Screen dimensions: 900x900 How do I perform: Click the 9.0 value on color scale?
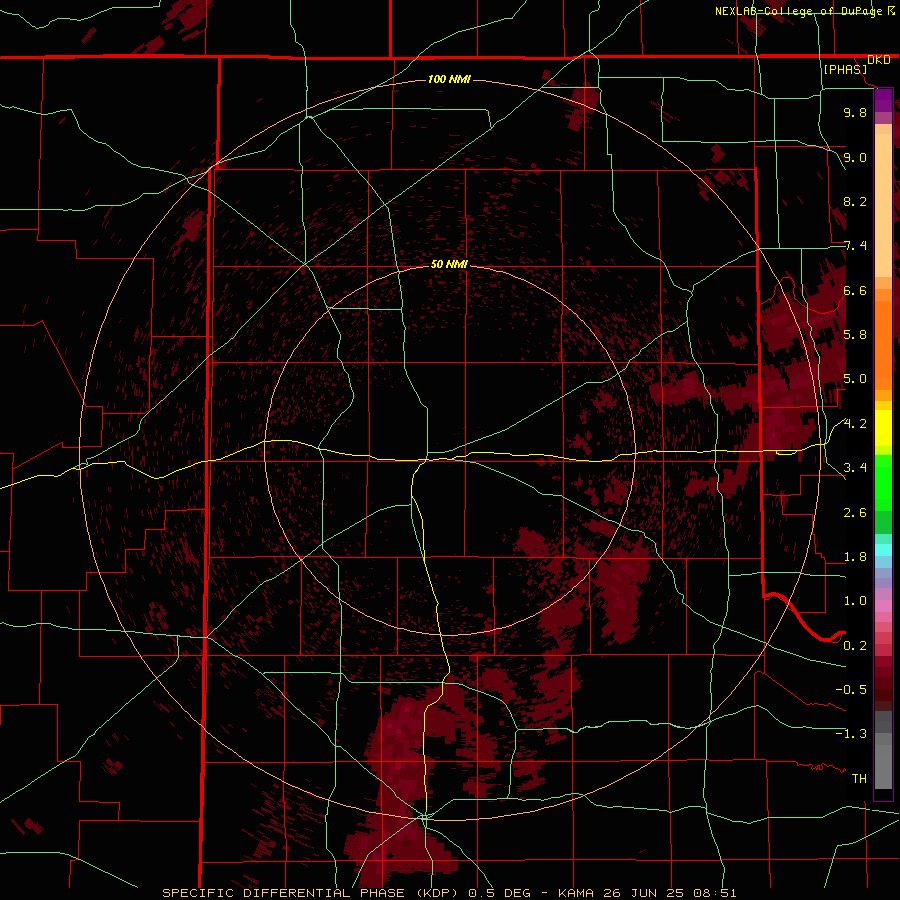tap(855, 157)
